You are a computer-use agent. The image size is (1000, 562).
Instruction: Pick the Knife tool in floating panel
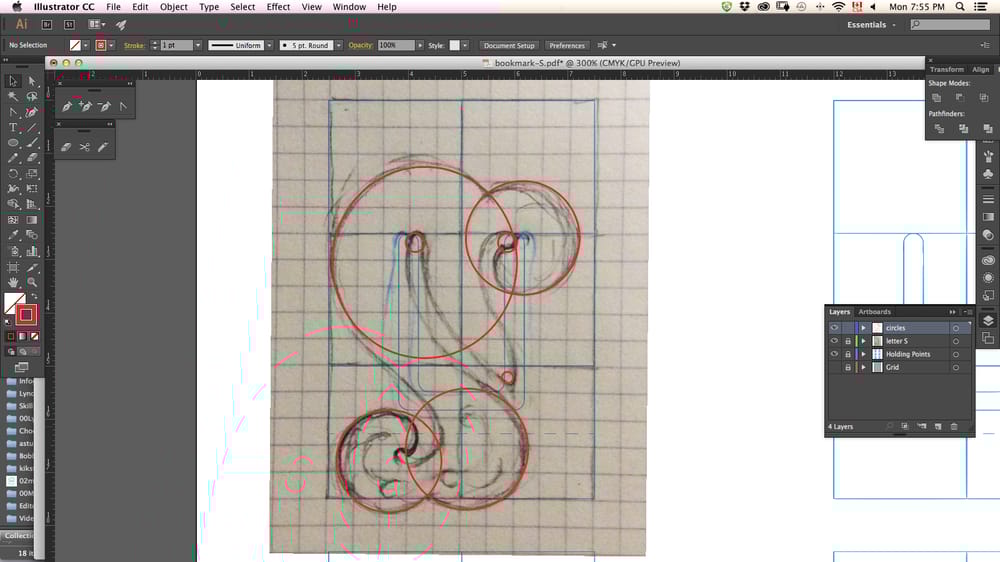coord(103,147)
